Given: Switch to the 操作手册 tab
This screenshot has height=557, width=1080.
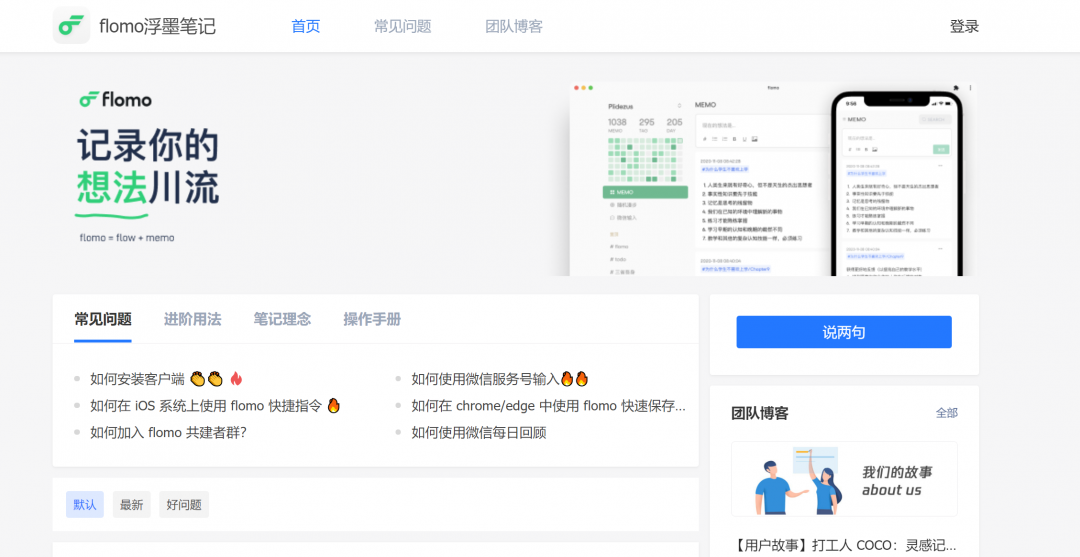Looking at the screenshot, I should [x=372, y=319].
